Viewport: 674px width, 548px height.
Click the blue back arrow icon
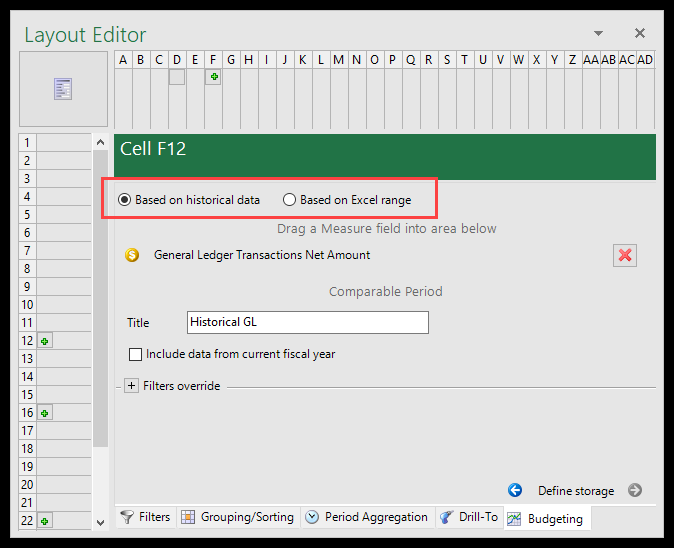(515, 490)
